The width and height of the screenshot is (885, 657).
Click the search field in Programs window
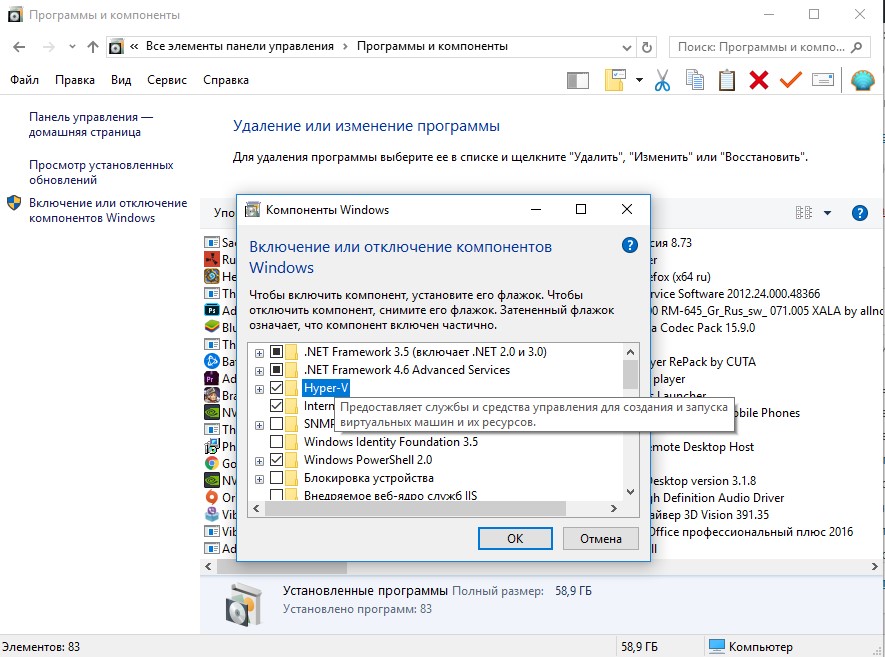pos(769,47)
